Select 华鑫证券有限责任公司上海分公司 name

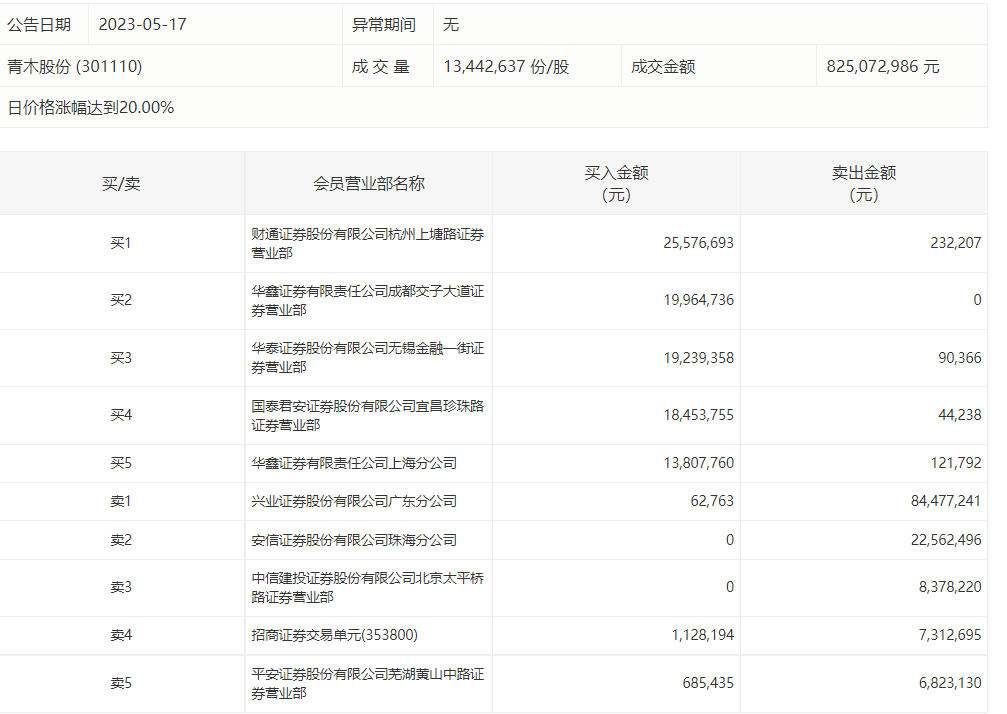(354, 463)
